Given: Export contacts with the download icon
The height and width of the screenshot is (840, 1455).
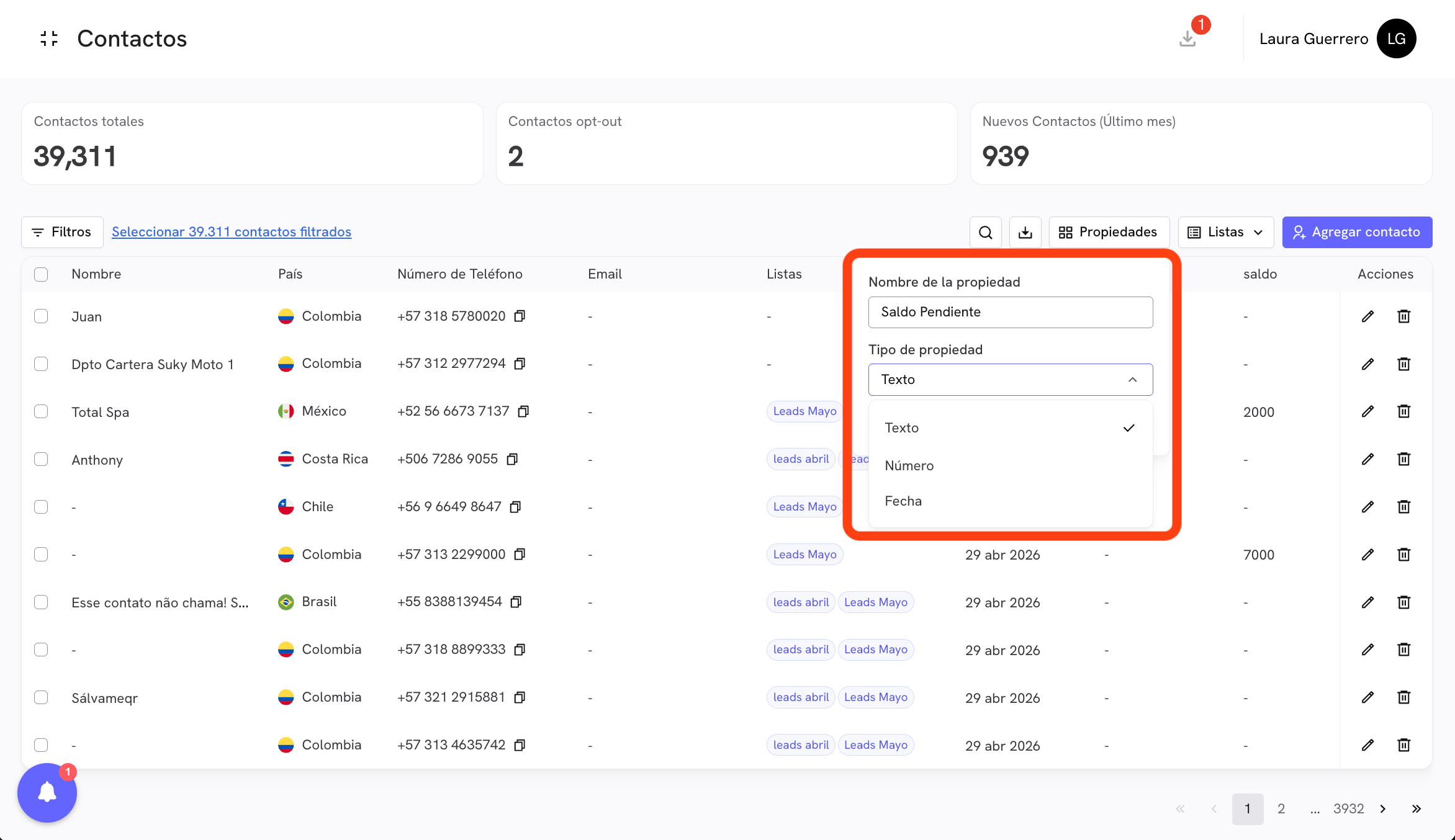Looking at the screenshot, I should click(1025, 232).
